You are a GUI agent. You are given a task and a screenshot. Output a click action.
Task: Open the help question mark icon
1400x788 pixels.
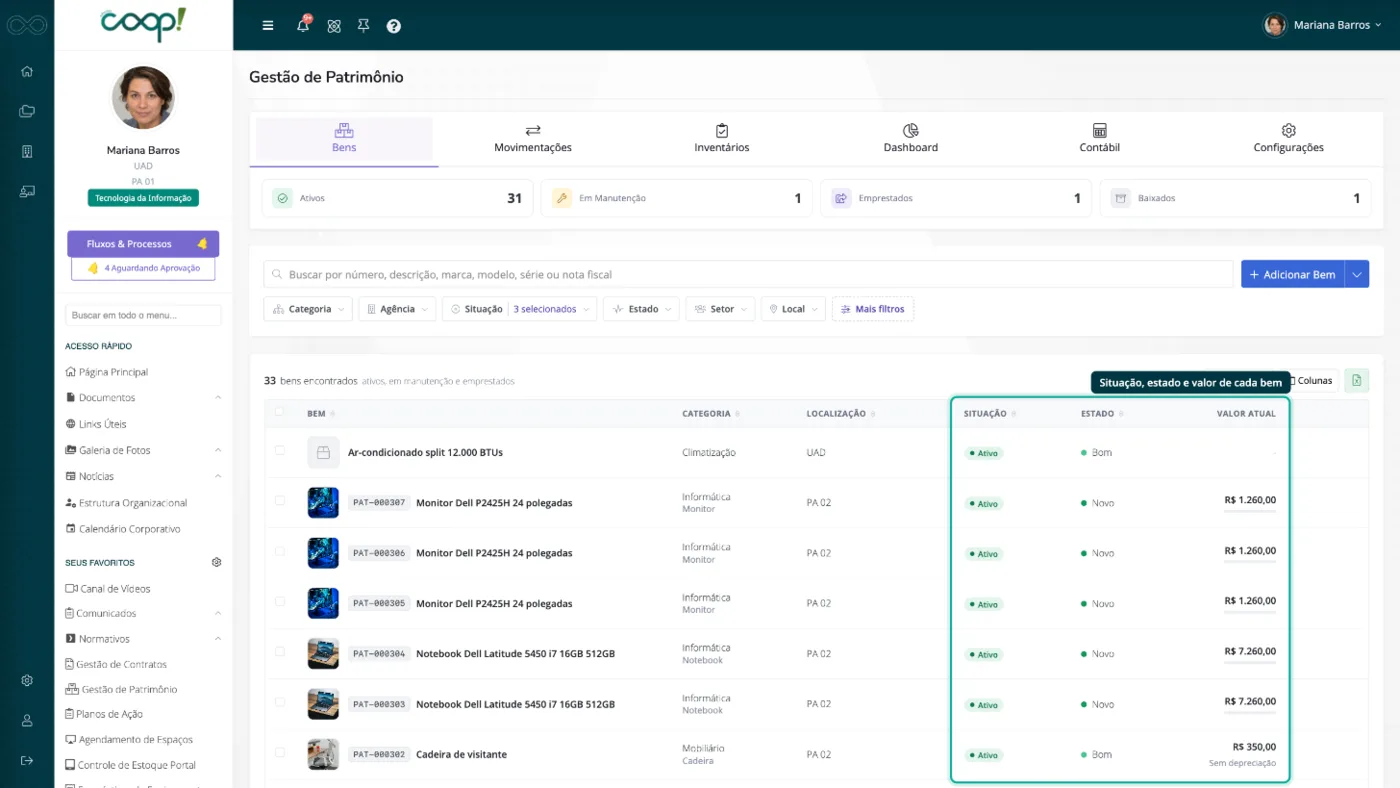(394, 26)
